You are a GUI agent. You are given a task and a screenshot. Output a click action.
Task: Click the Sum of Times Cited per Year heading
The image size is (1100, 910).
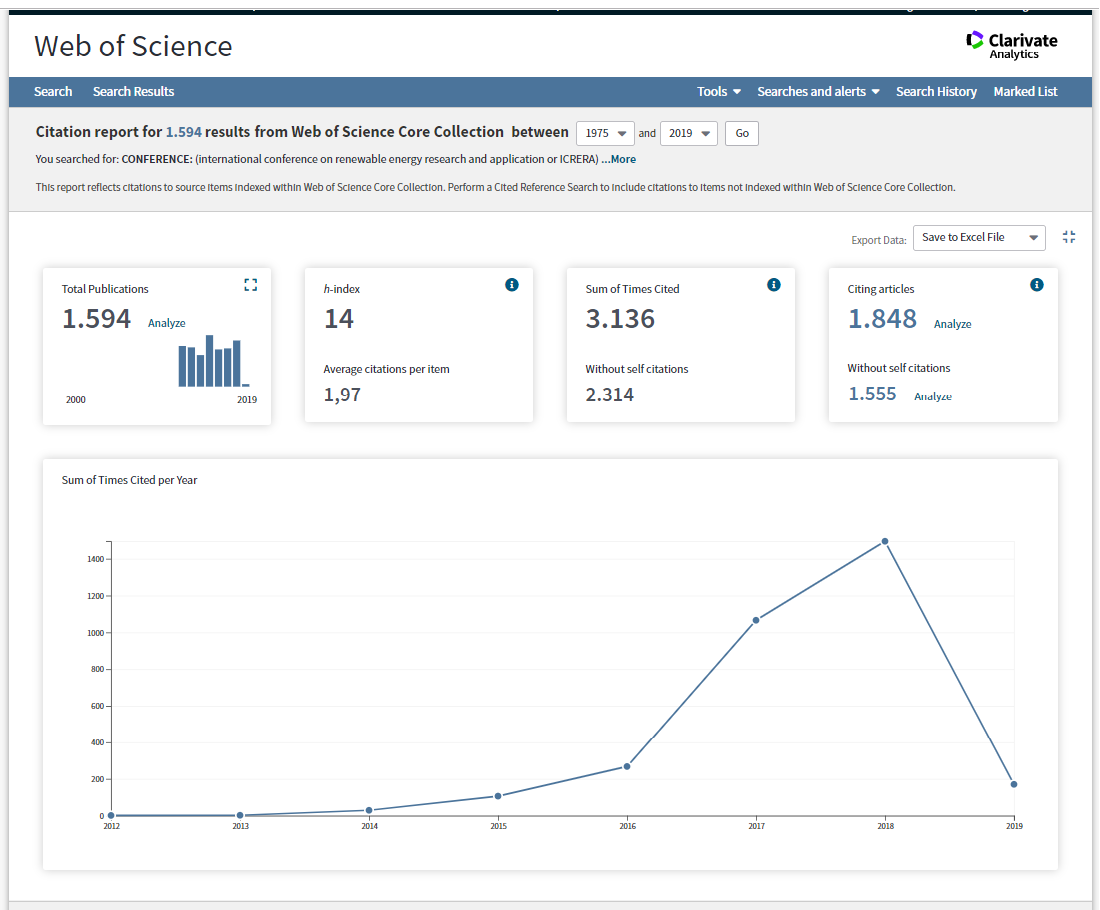click(x=130, y=480)
